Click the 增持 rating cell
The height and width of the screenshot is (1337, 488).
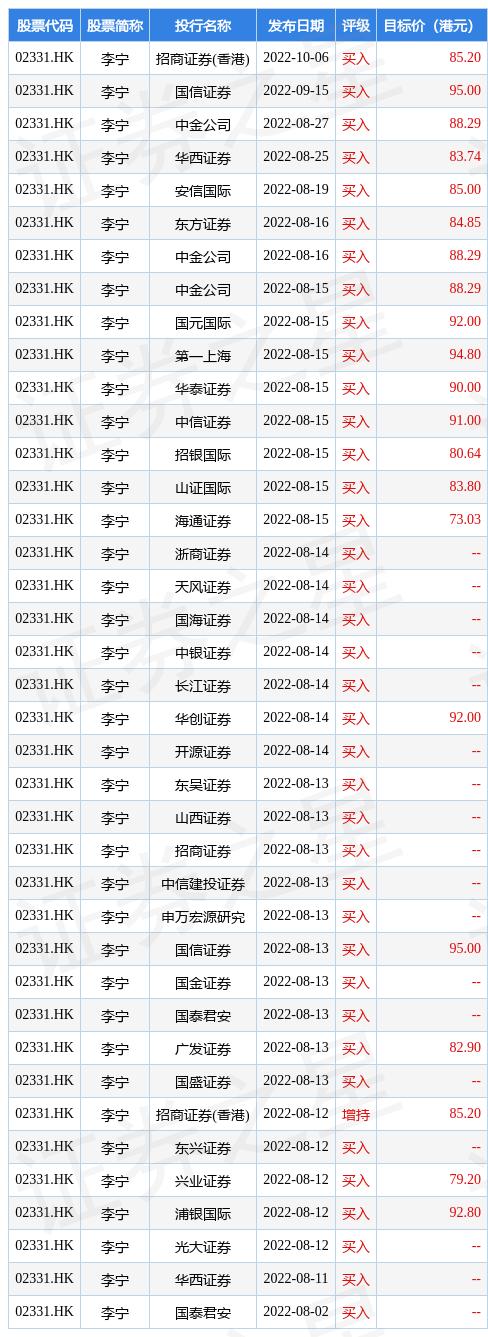click(x=355, y=1114)
